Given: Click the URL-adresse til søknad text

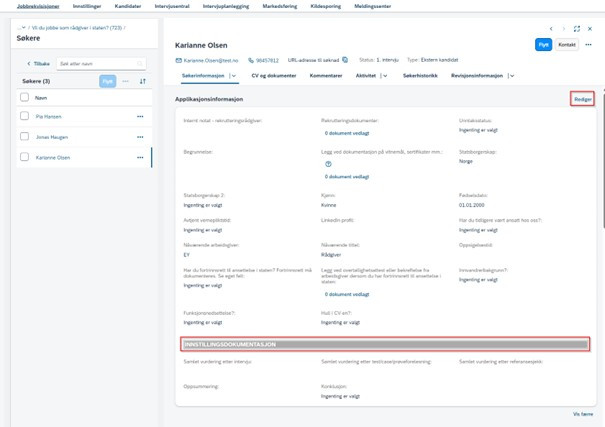Looking at the screenshot, I should [x=313, y=60].
